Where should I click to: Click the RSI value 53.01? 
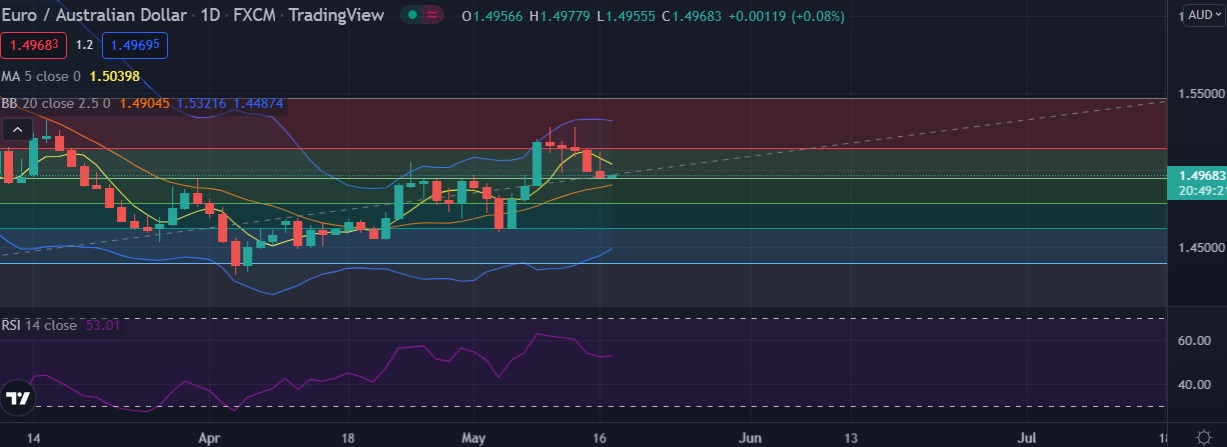click(101, 324)
